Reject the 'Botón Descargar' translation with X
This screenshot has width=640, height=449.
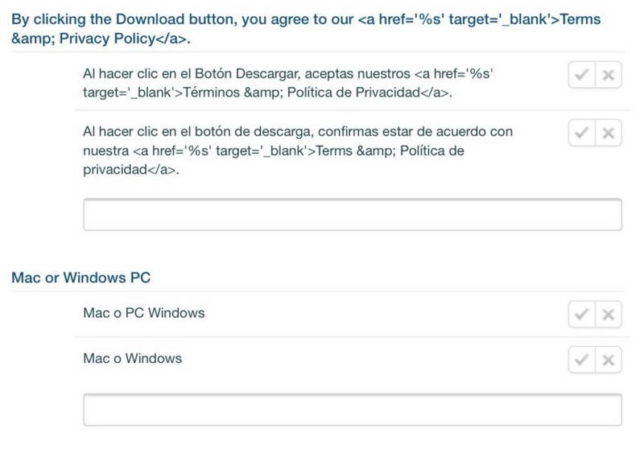pos(607,75)
